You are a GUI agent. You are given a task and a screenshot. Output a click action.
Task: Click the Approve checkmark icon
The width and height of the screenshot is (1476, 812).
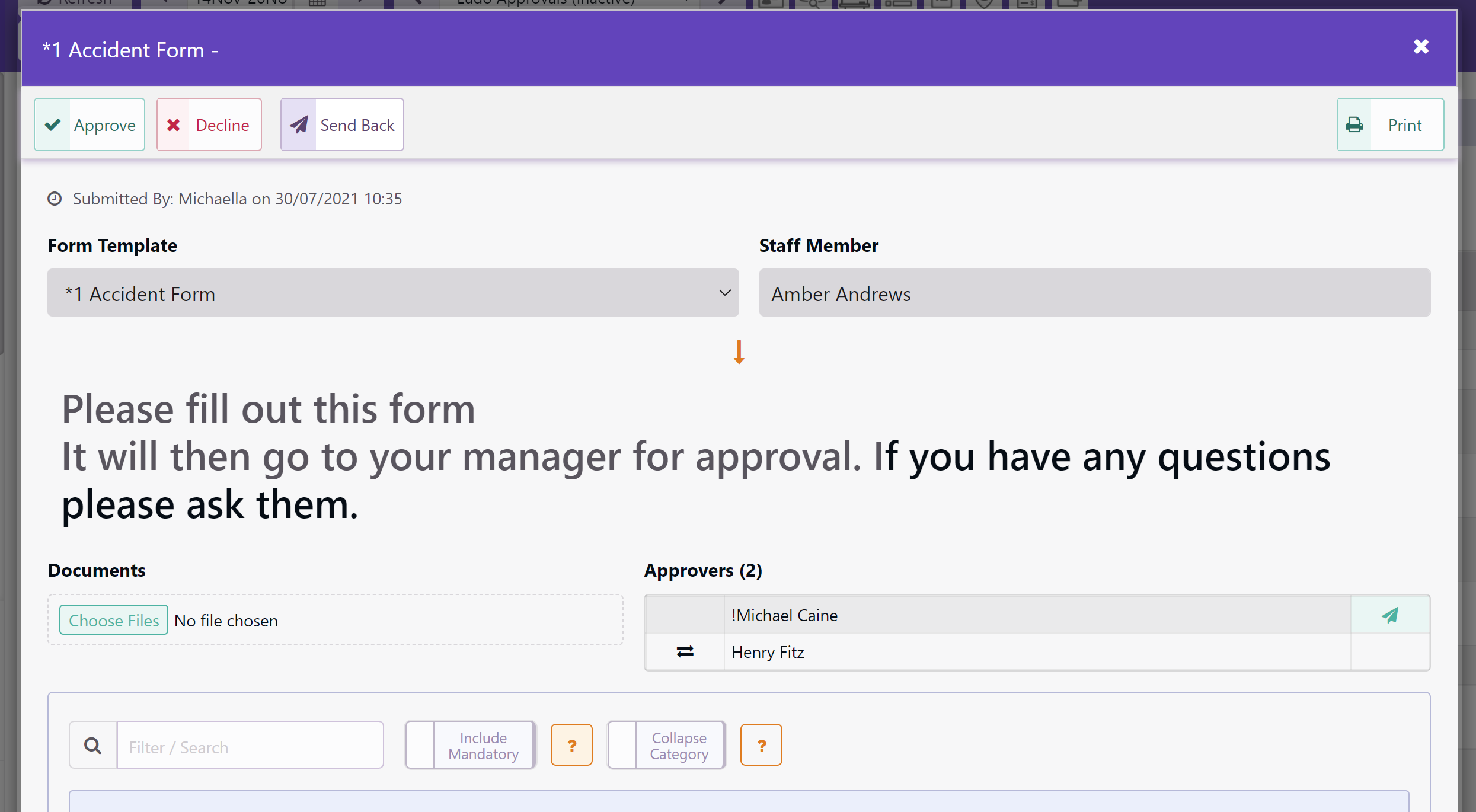point(53,124)
